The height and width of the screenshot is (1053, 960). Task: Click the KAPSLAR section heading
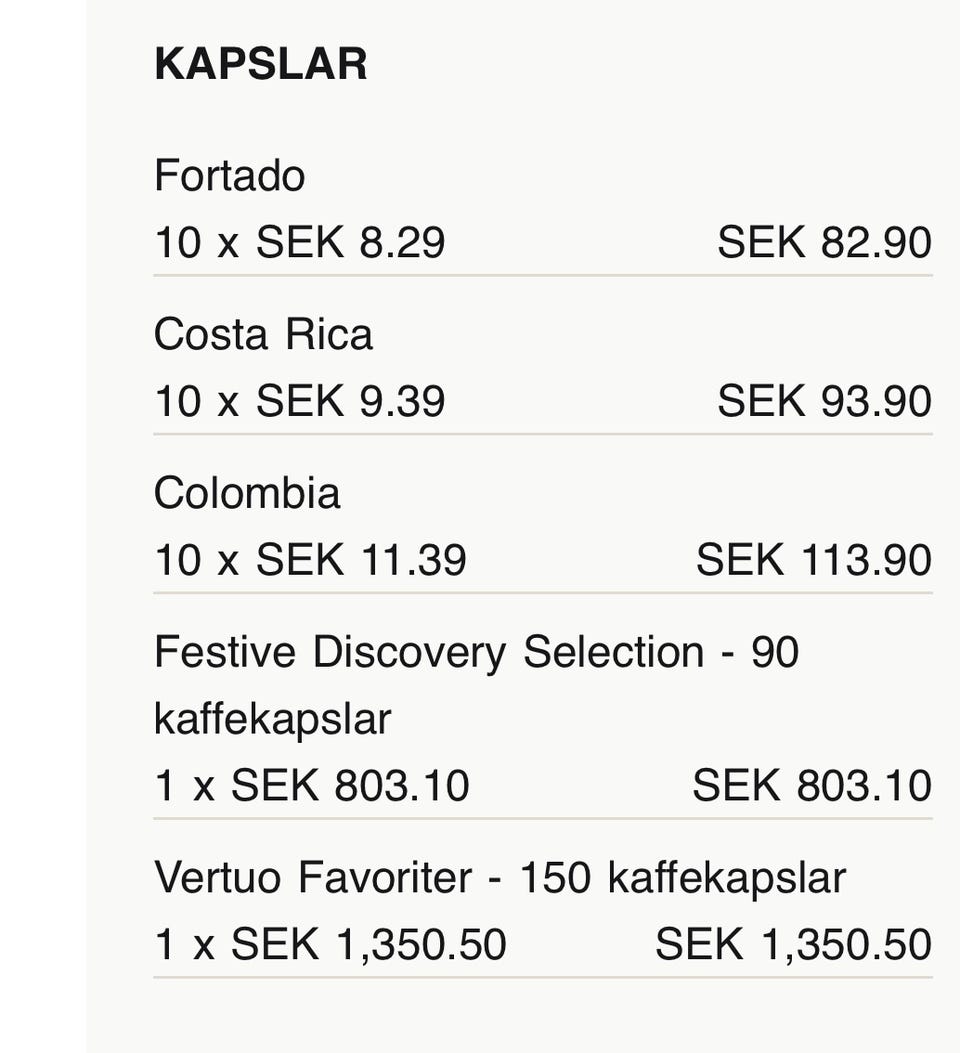261,65
